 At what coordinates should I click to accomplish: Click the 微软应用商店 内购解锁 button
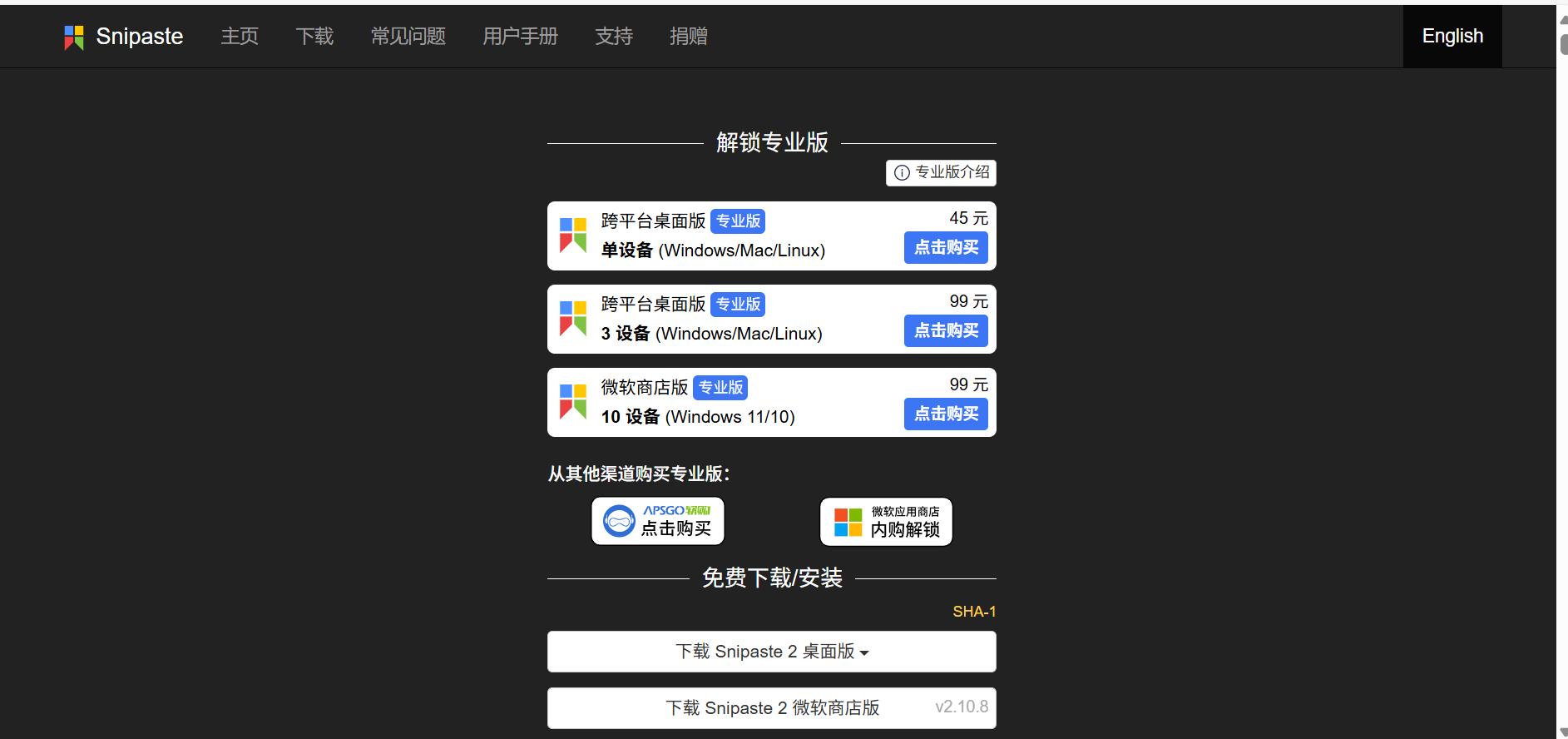coord(886,522)
